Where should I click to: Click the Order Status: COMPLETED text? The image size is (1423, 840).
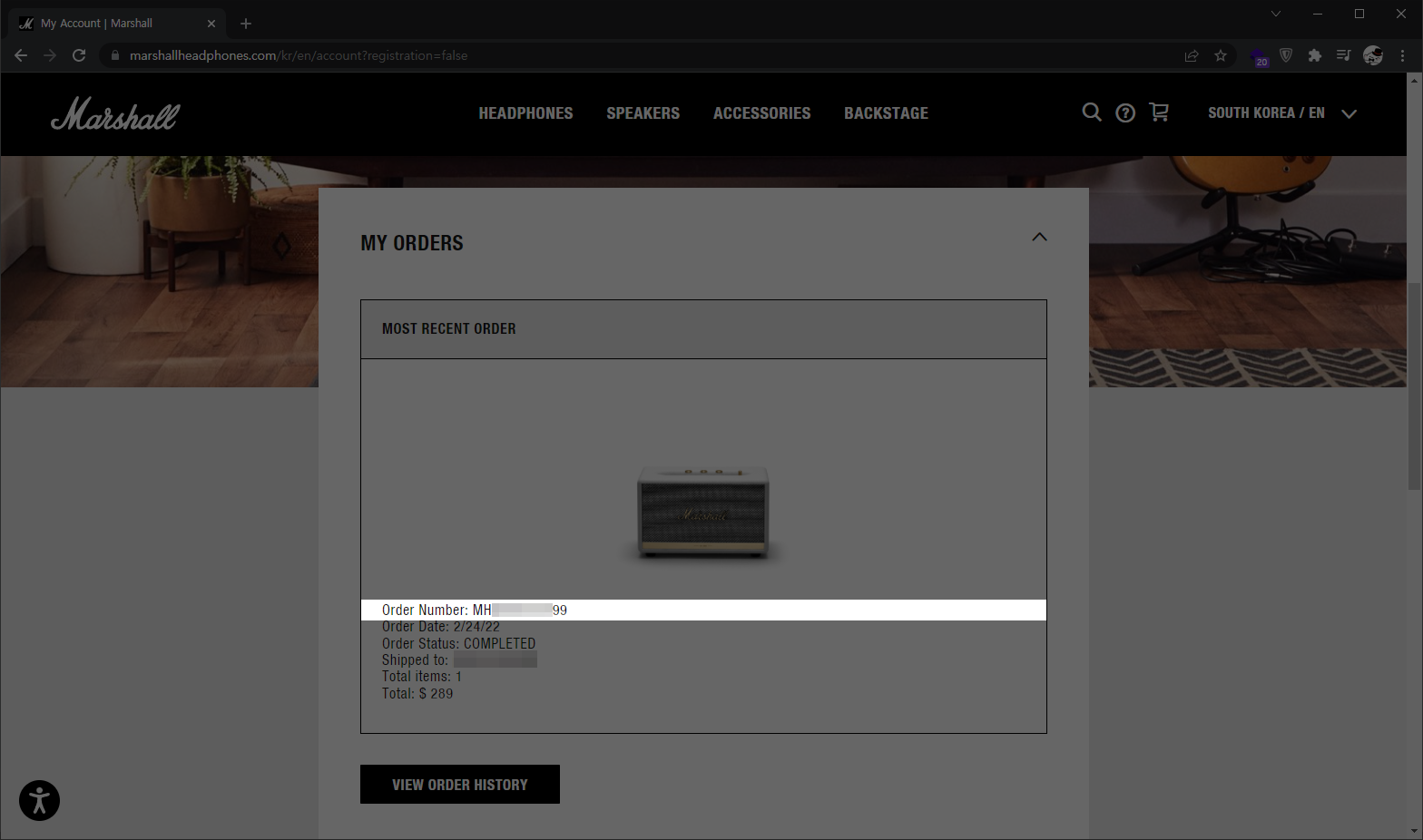tap(458, 643)
